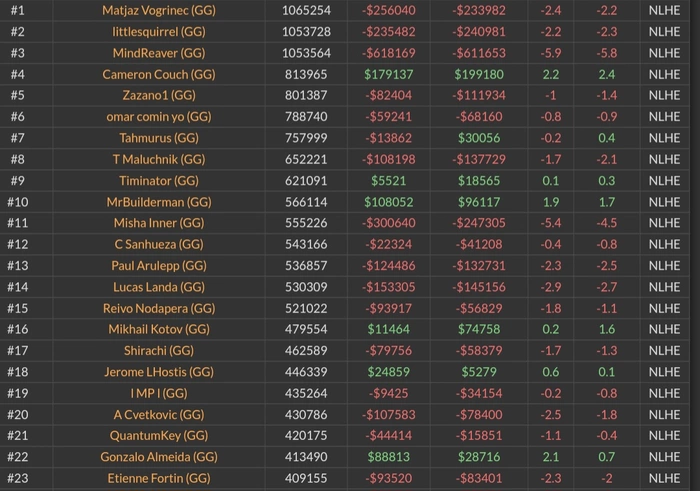This screenshot has height=491, width=700.
Task: Click Timinator (GG) player name
Action: coord(159,181)
